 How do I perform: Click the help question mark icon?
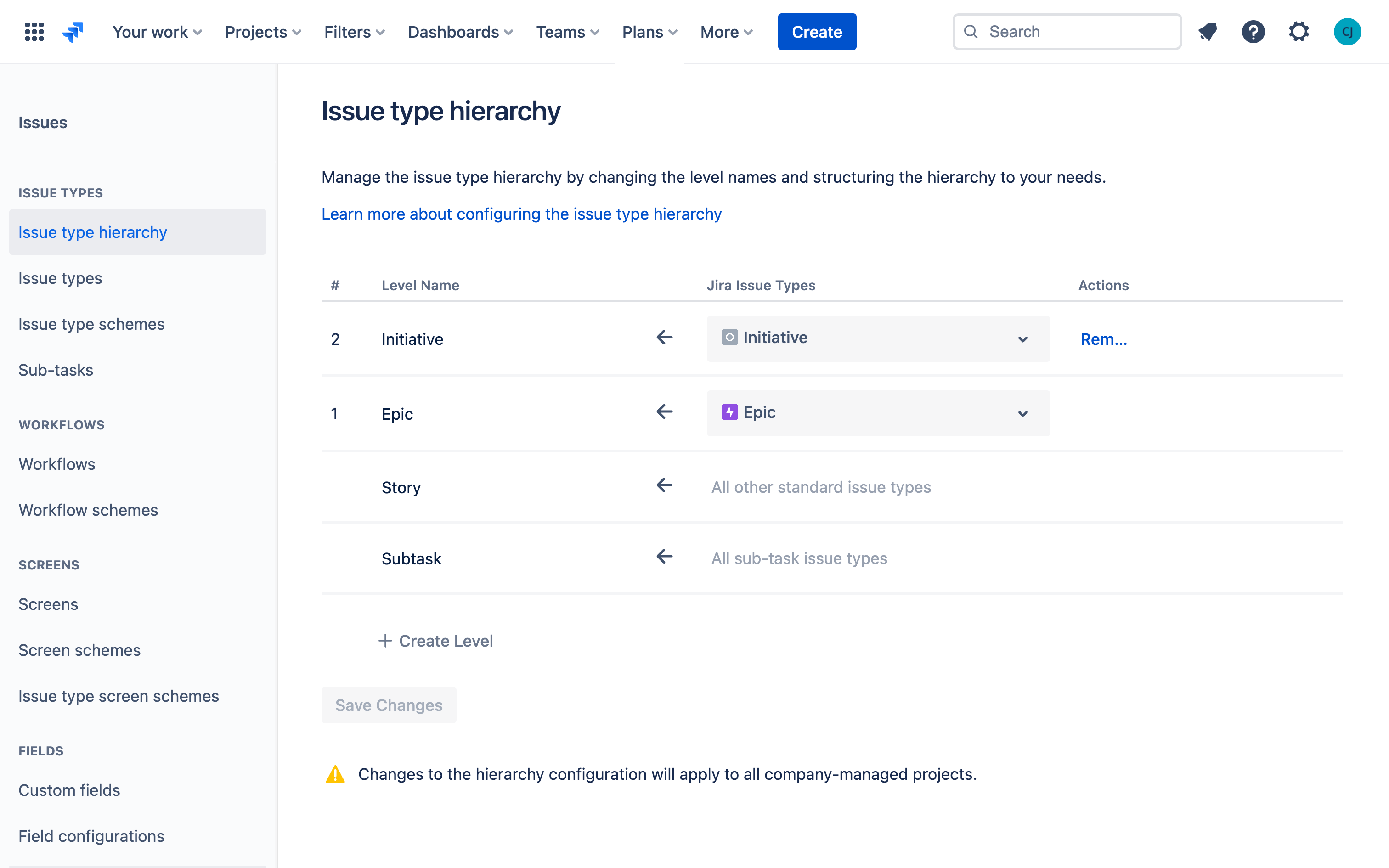(1253, 31)
